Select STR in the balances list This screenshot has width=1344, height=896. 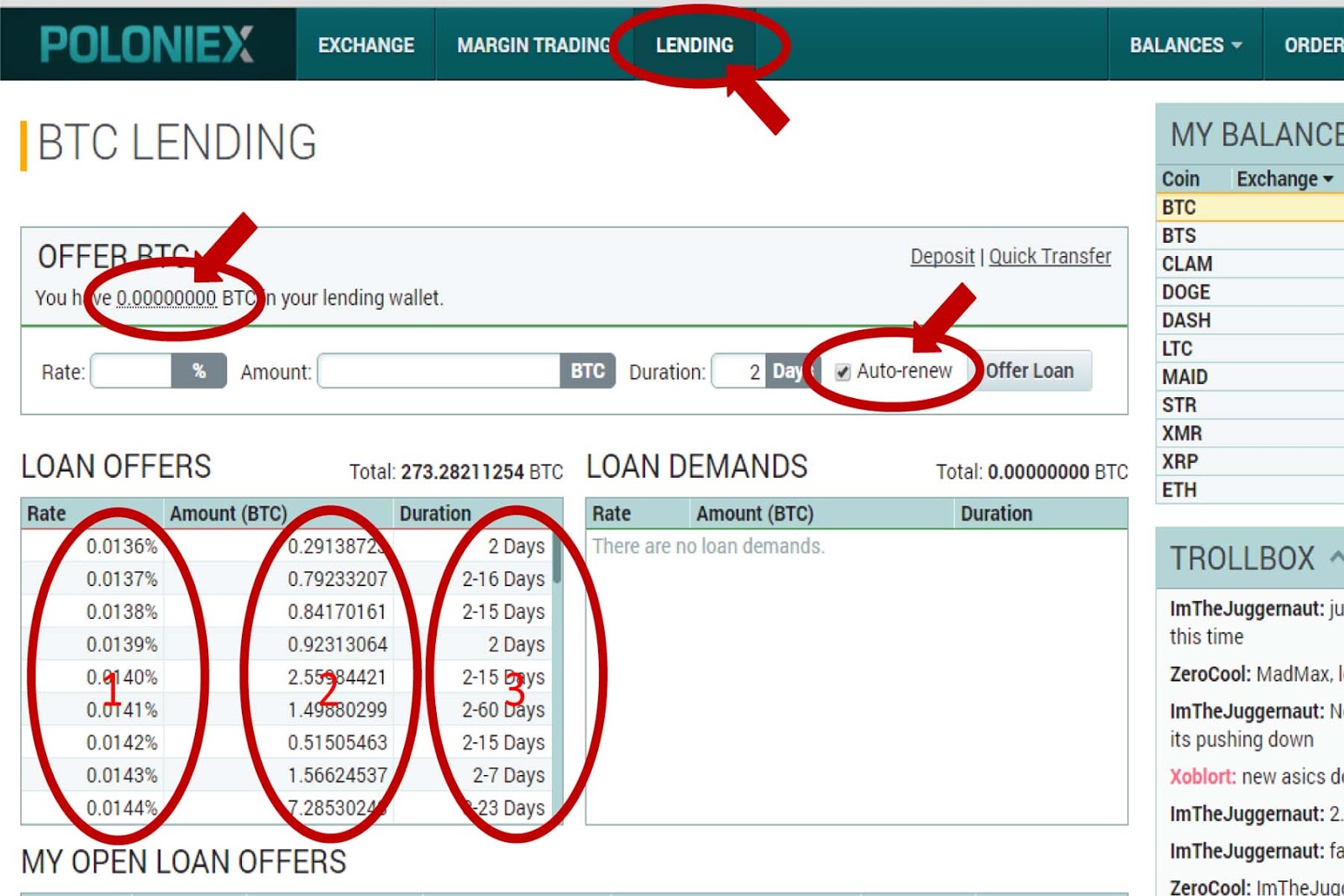(x=1250, y=406)
